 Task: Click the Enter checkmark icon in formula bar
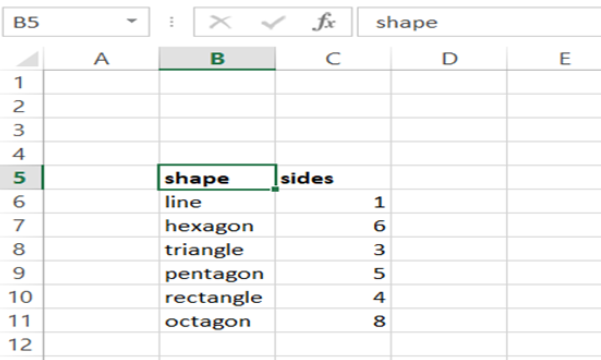pyautogui.click(x=273, y=22)
